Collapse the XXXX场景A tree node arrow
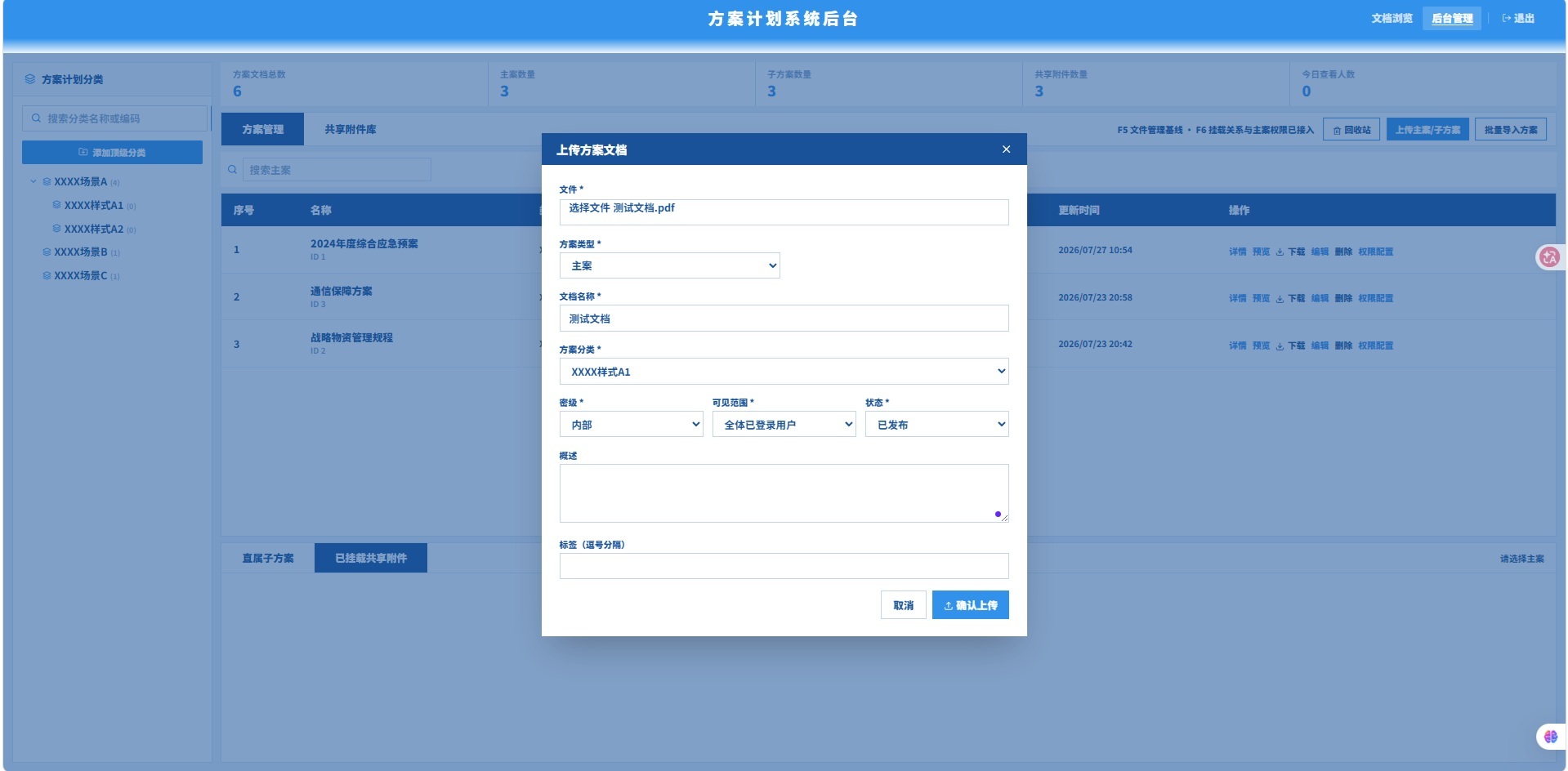1568x771 pixels. [34, 181]
